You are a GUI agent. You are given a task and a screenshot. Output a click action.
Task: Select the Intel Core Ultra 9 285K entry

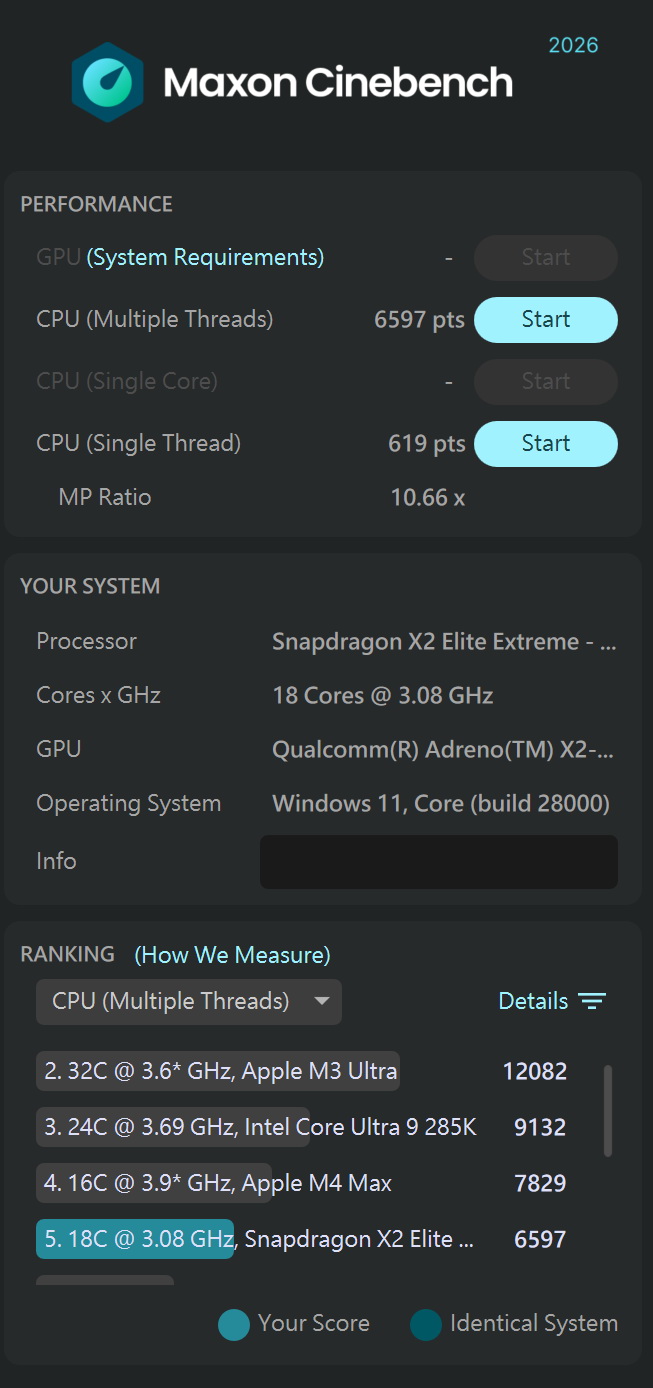(260, 1128)
